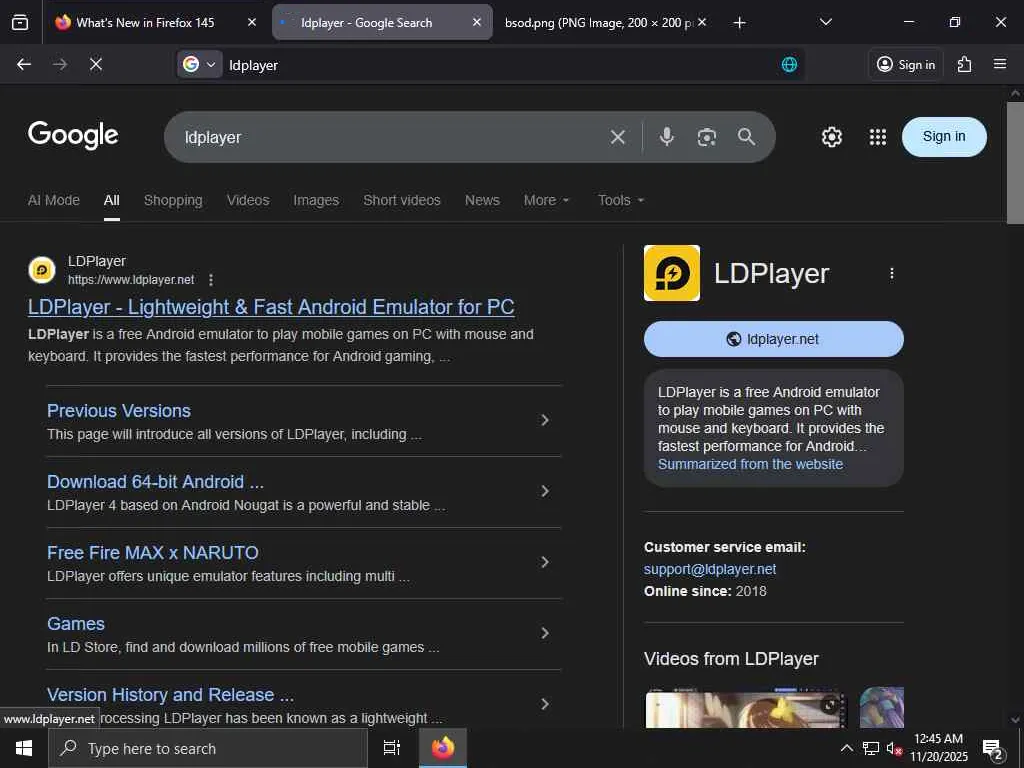Screen dimensions: 1024x768
Task: Select the Images results tab
Action: point(316,200)
